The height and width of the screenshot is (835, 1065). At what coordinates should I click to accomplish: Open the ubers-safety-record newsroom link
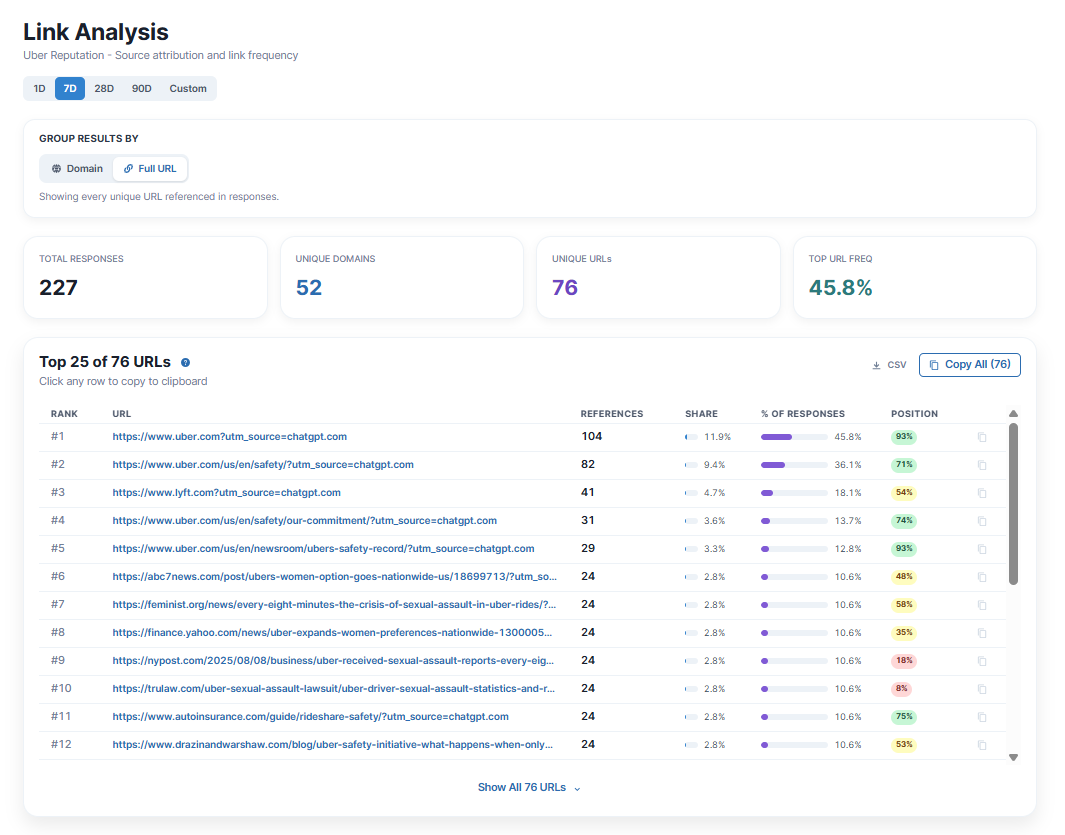pyautogui.click(x=323, y=548)
